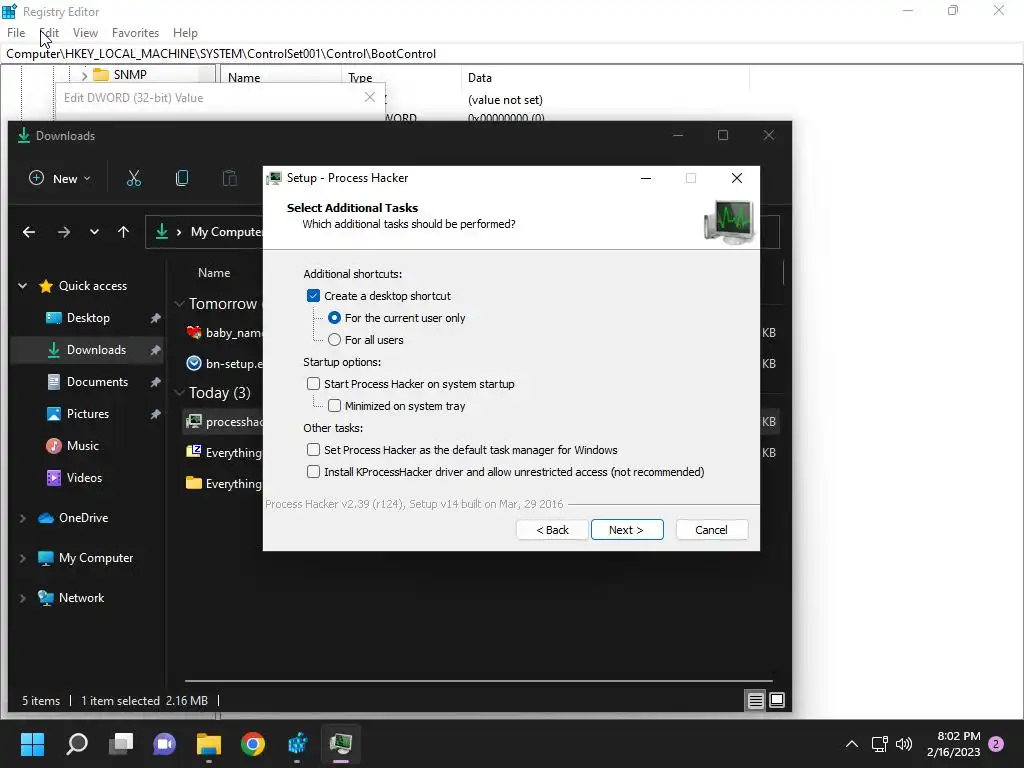Select the baby_name file icon
The image size is (1024, 768).
pyautogui.click(x=194, y=332)
